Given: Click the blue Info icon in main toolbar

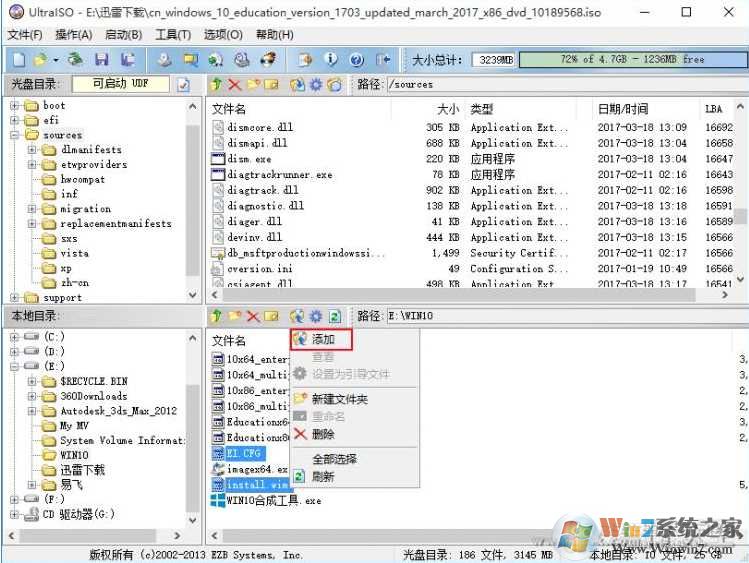Looking at the screenshot, I should click(331, 60).
